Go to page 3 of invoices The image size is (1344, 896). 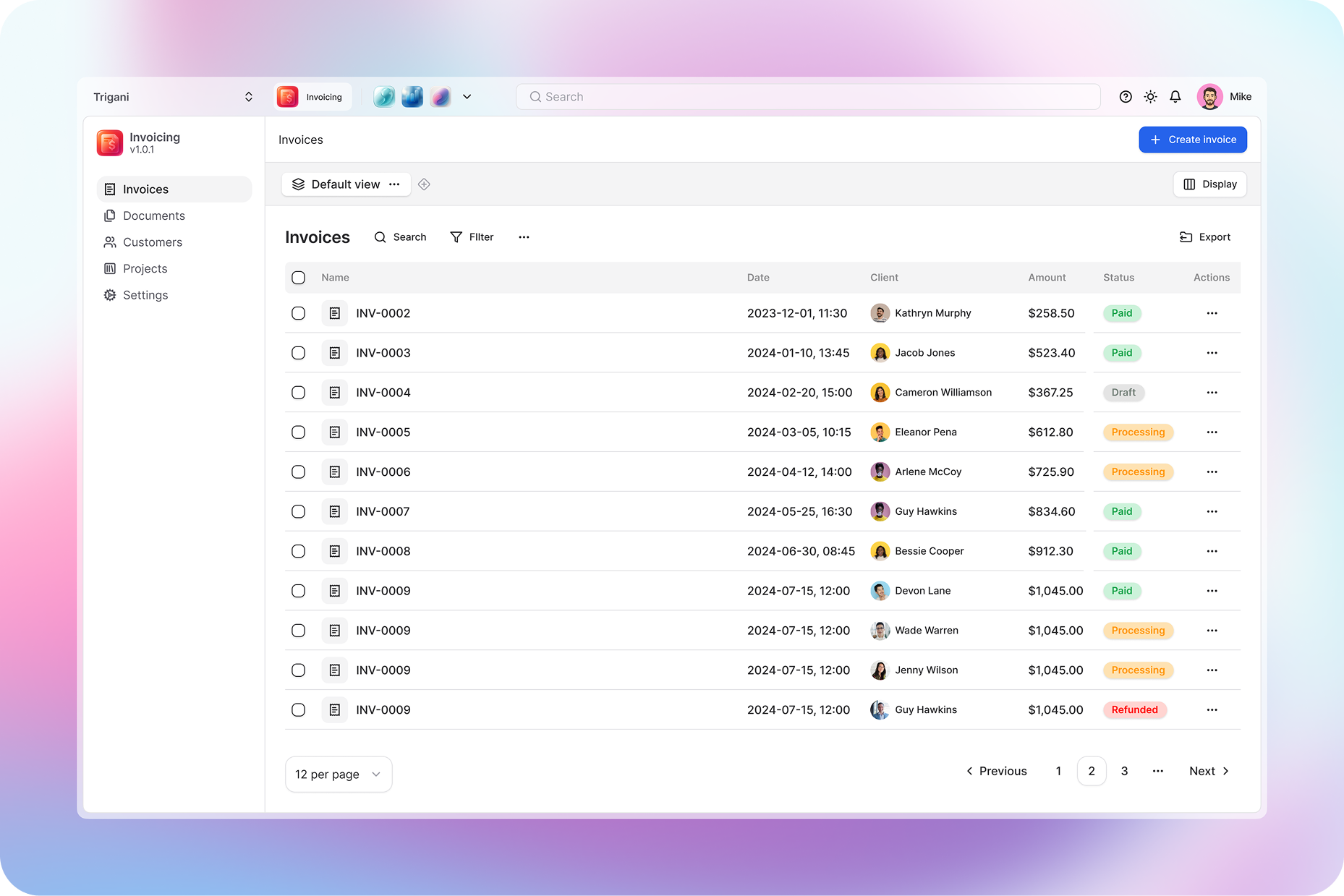(x=1124, y=771)
